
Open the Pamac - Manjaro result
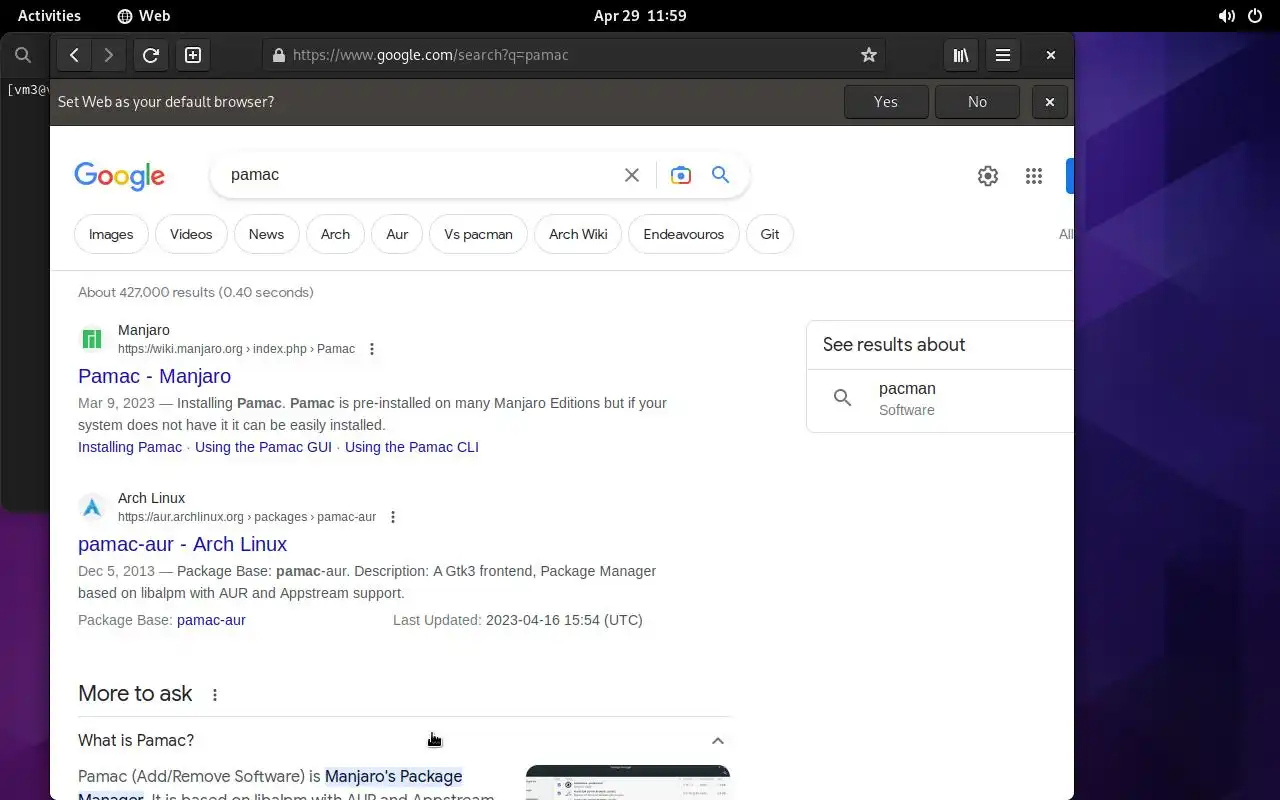pyautogui.click(x=154, y=376)
